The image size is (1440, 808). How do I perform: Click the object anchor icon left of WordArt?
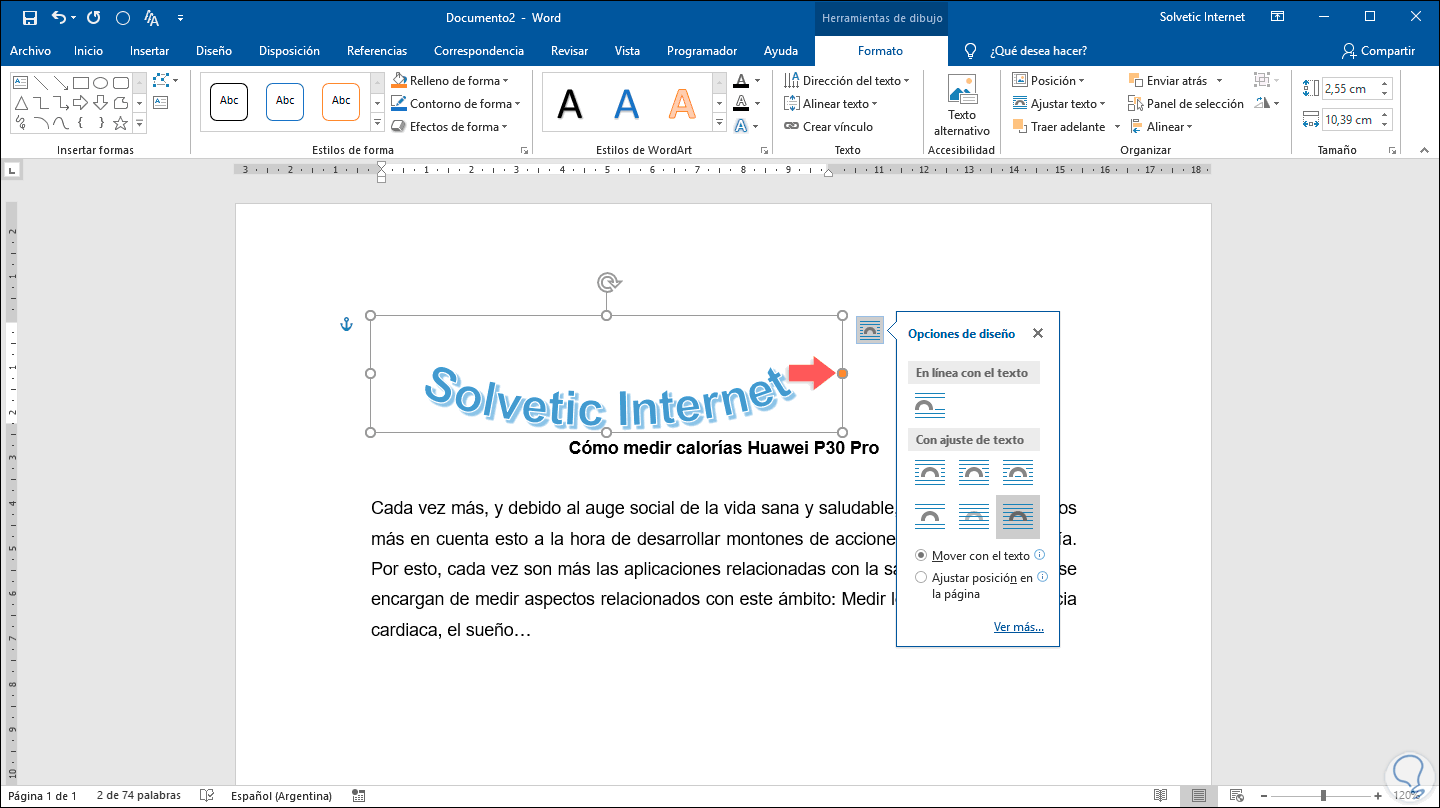347,325
